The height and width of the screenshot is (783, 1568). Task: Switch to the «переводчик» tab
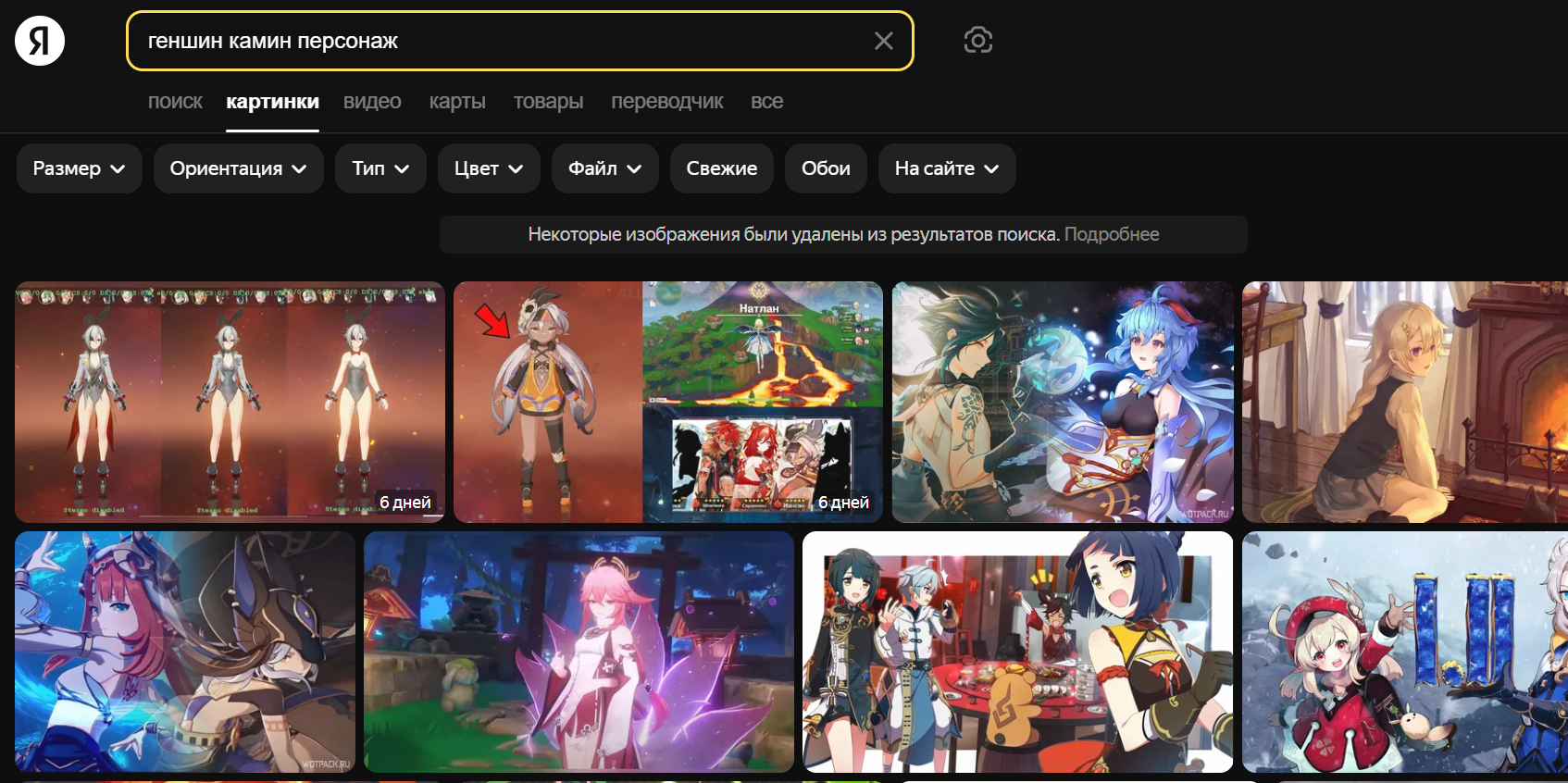point(667,102)
